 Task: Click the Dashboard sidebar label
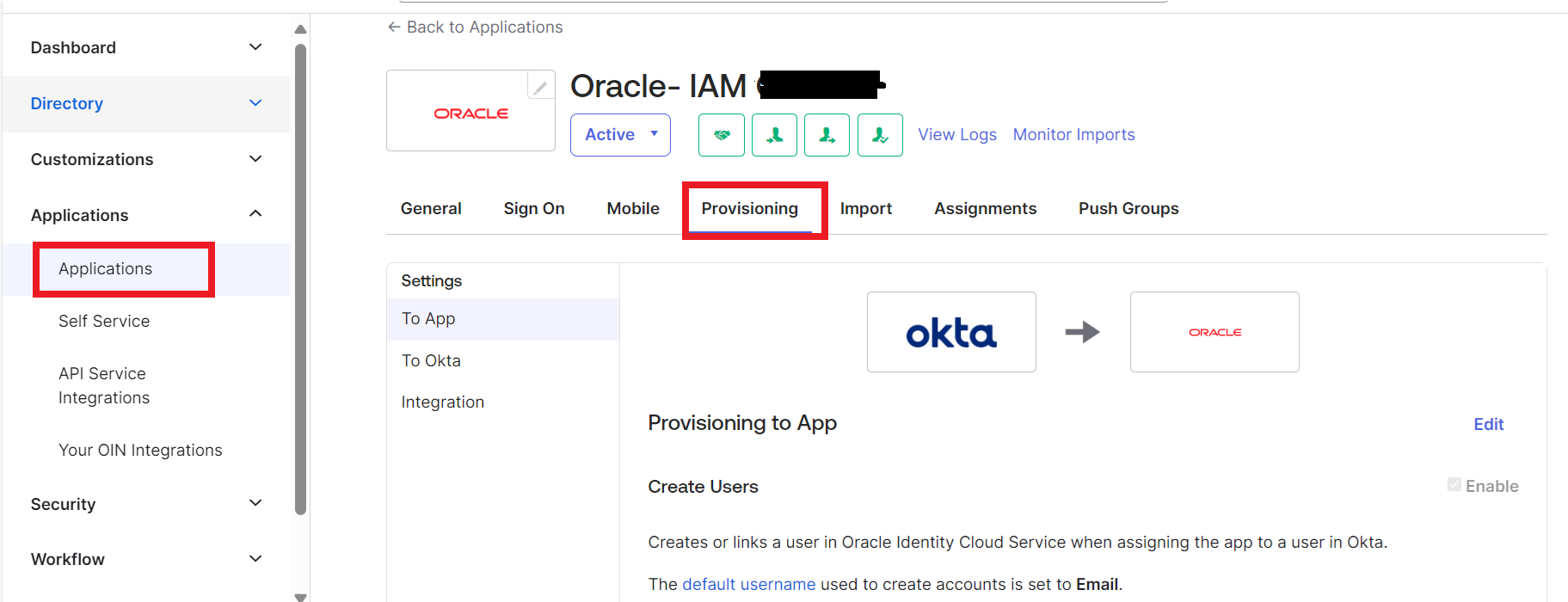[73, 47]
